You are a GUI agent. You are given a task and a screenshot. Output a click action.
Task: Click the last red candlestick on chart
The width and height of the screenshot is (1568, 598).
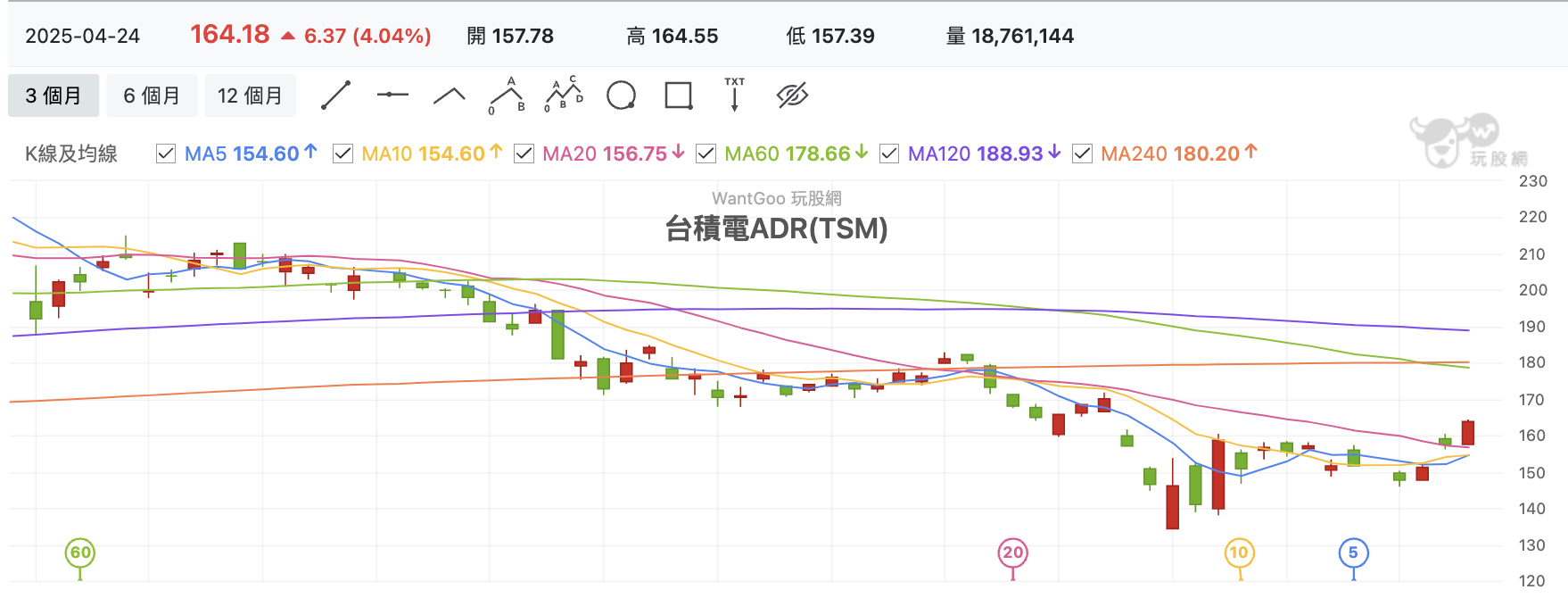point(1468,433)
